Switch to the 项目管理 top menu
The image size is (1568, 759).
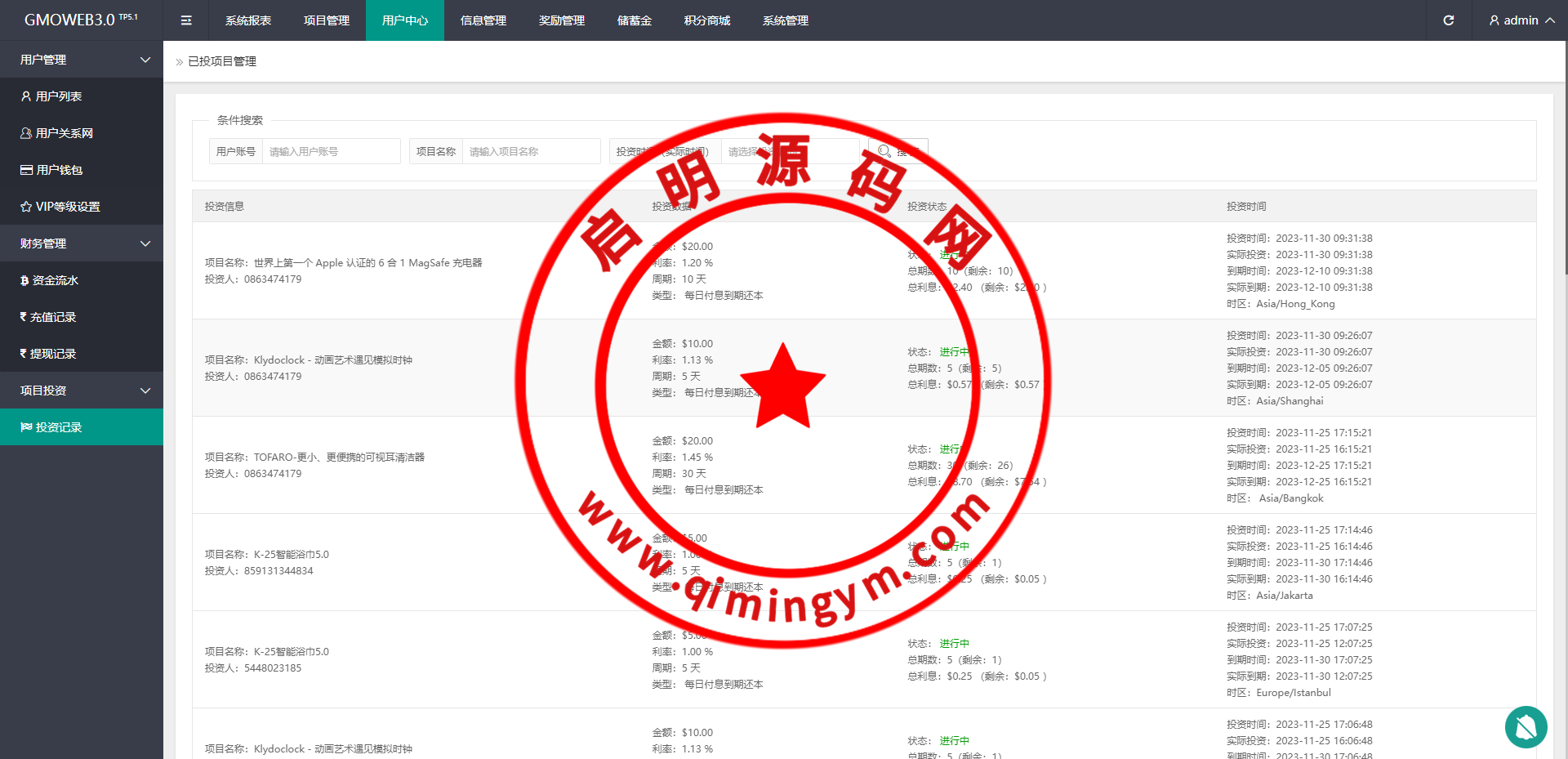point(327,20)
